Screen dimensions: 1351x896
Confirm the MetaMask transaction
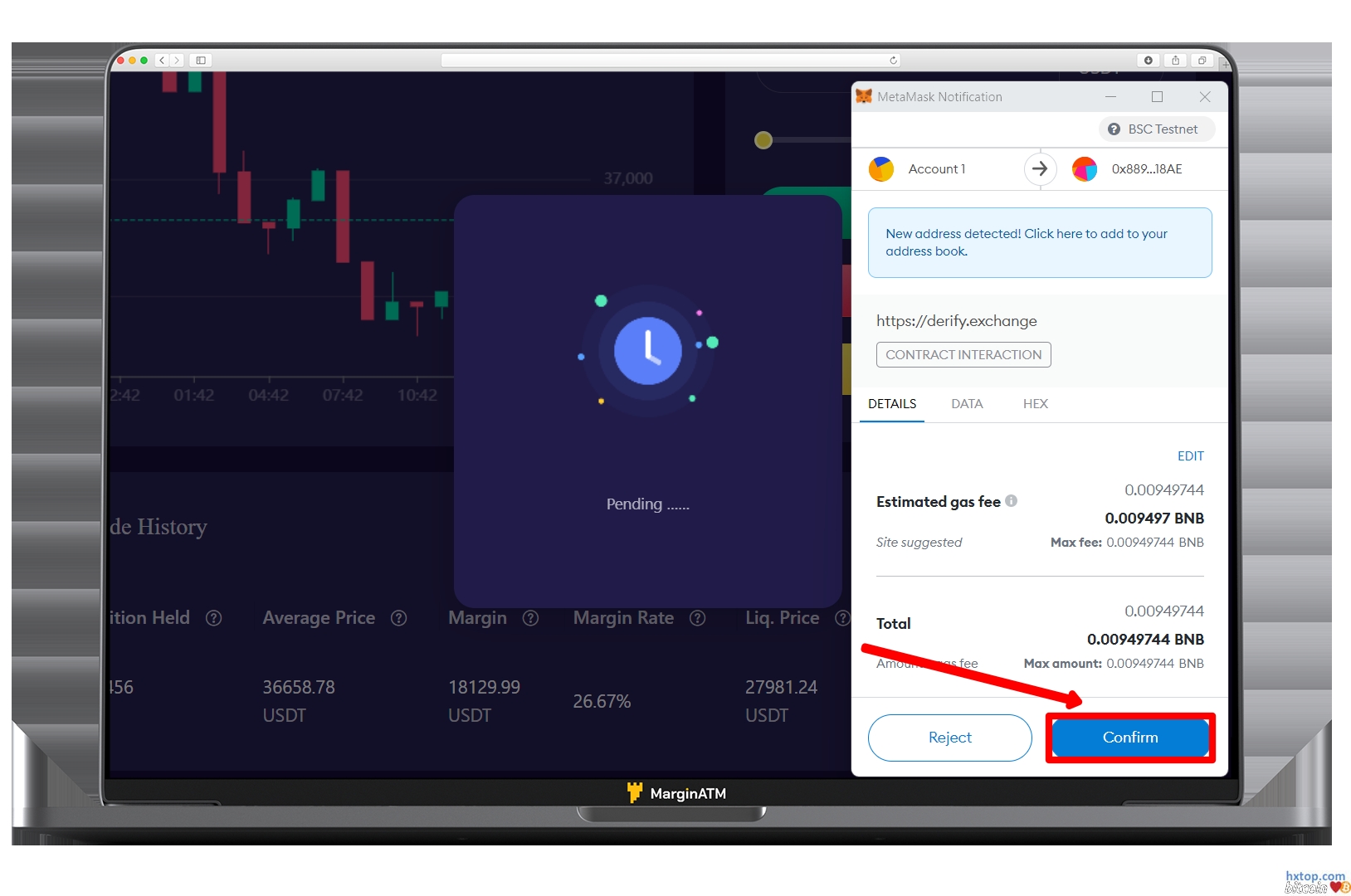(x=1130, y=738)
